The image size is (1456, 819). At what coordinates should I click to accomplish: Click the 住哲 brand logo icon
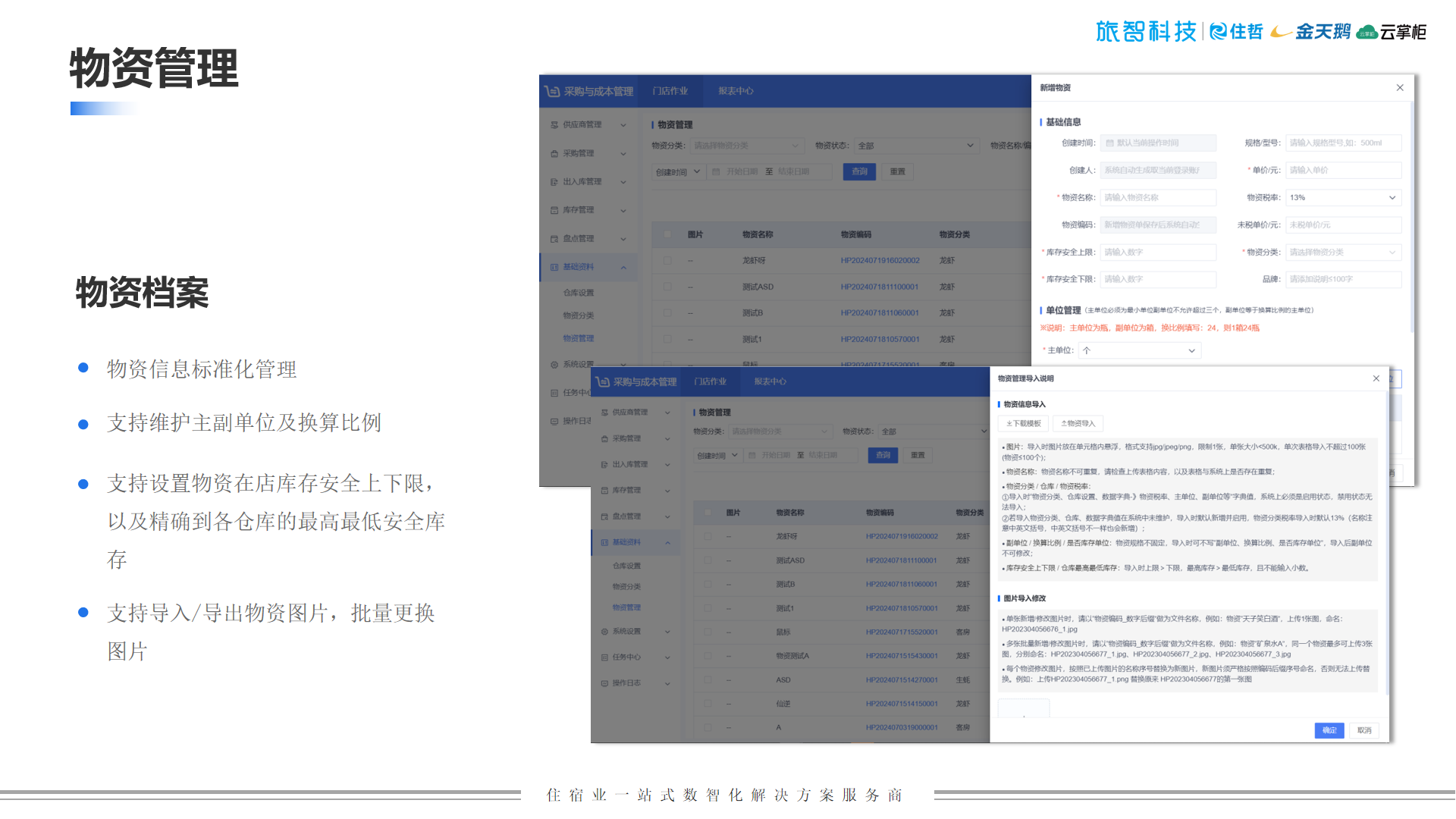(1218, 31)
